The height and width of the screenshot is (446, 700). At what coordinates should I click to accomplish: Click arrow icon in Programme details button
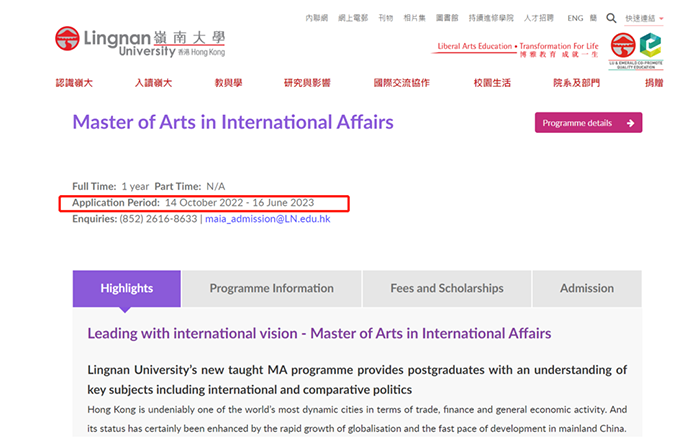click(630, 123)
